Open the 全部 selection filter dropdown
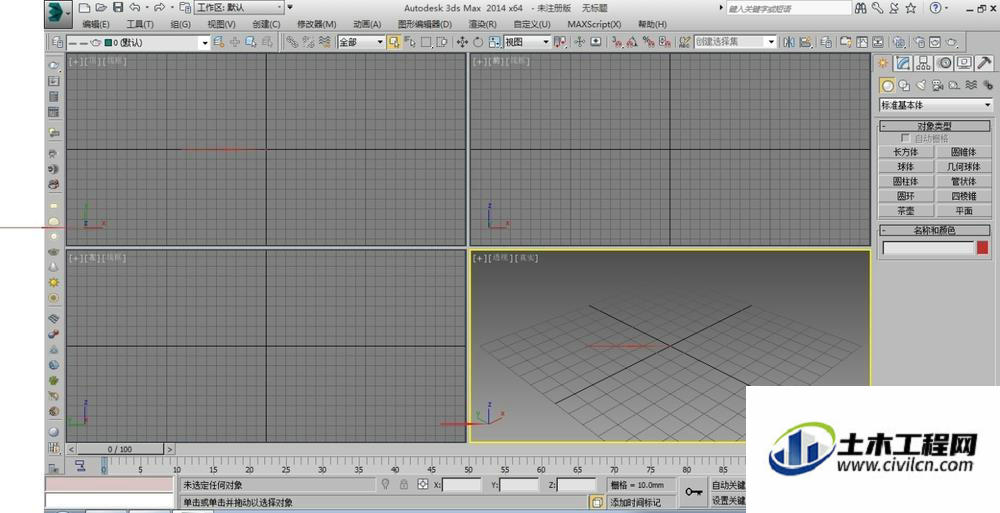Viewport: 1000px width, 513px height. pos(361,42)
